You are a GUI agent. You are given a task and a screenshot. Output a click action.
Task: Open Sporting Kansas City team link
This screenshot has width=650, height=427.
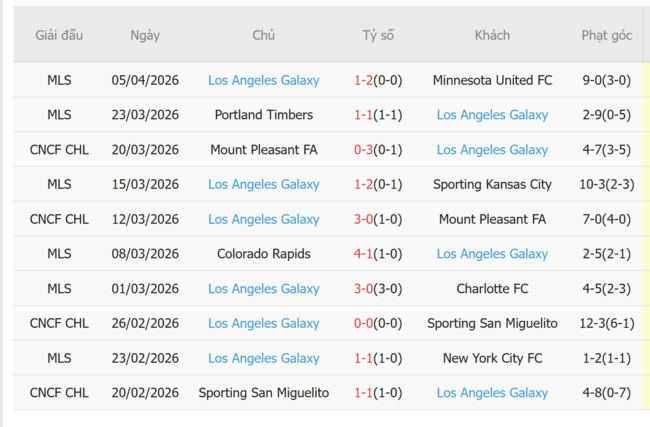pyautogui.click(x=492, y=185)
